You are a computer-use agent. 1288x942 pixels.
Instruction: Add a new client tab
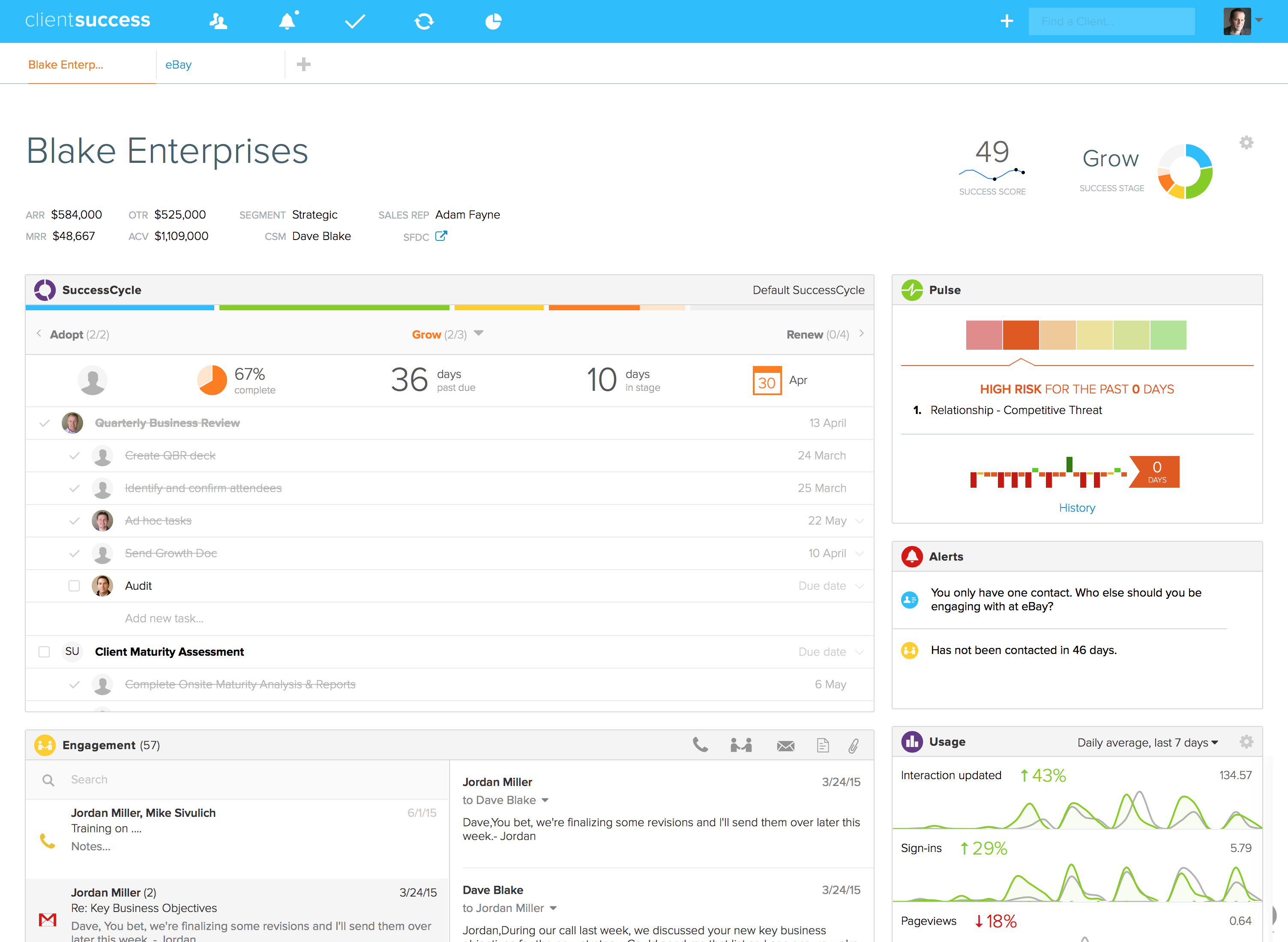304,64
